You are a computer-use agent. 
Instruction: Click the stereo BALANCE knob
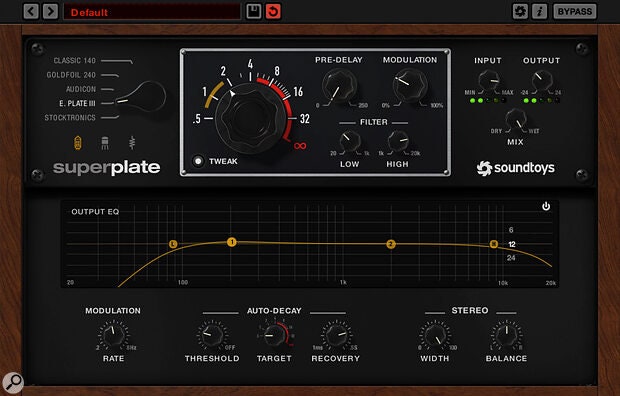(x=507, y=335)
